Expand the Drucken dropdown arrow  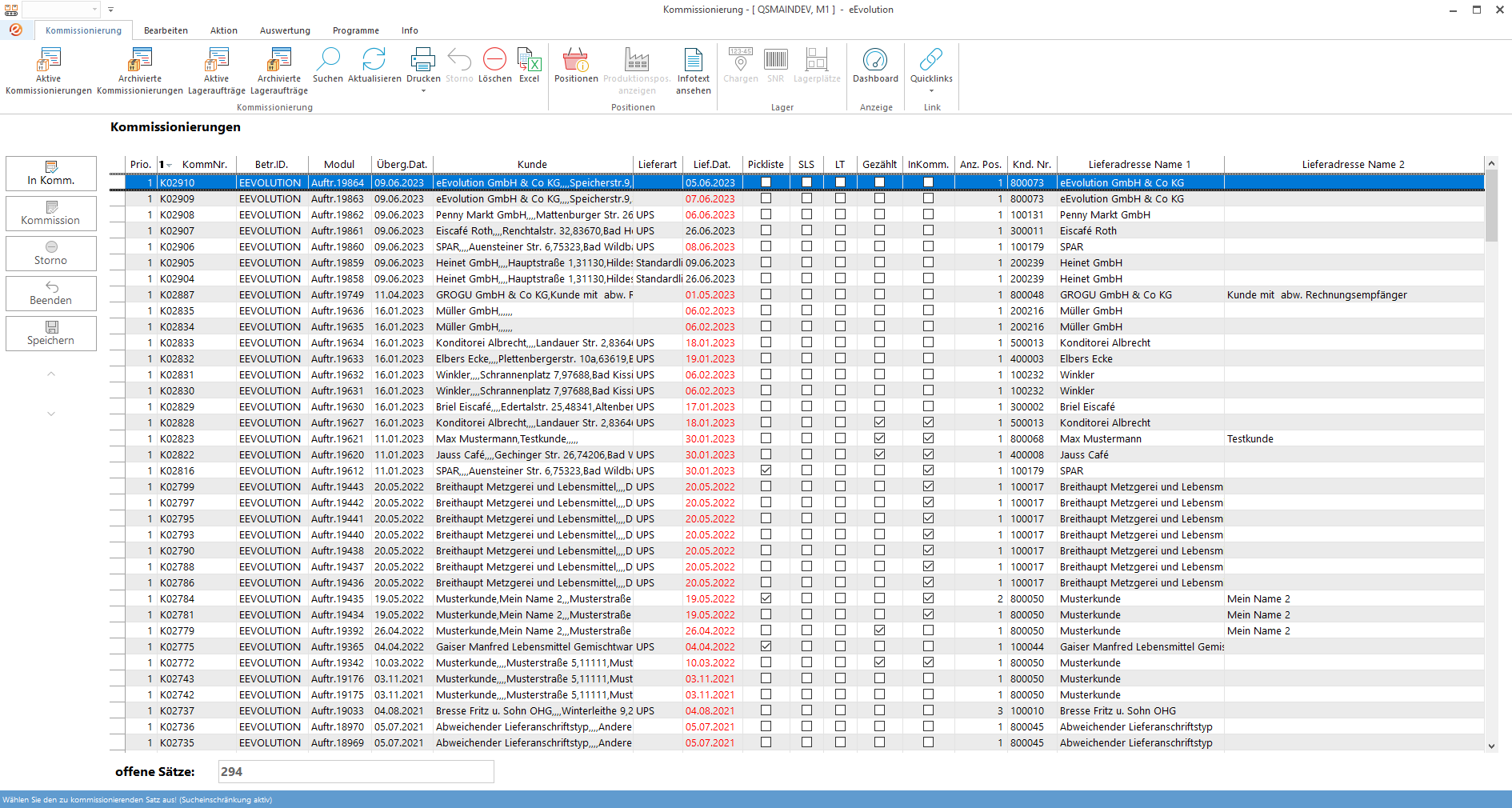[x=423, y=90]
